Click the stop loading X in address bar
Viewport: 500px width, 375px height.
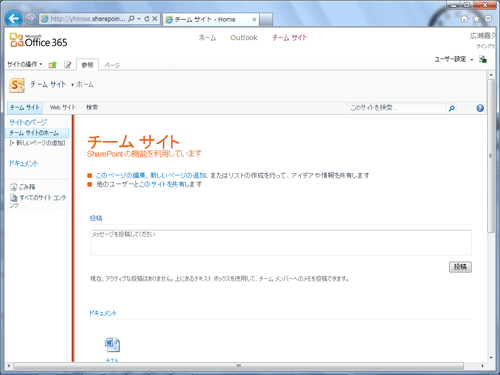point(155,19)
